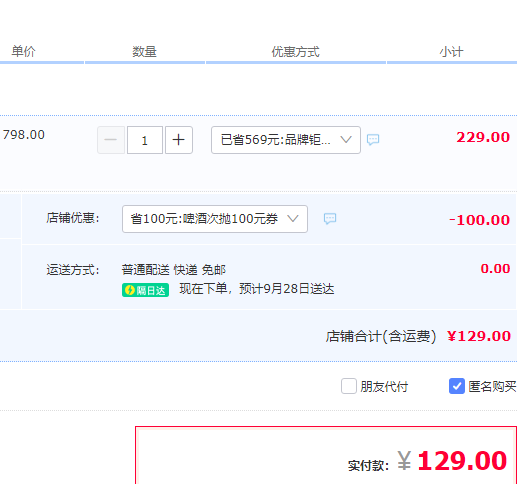Click the 优惠方式 column header
This screenshot has height=484, width=526.
click(296, 52)
